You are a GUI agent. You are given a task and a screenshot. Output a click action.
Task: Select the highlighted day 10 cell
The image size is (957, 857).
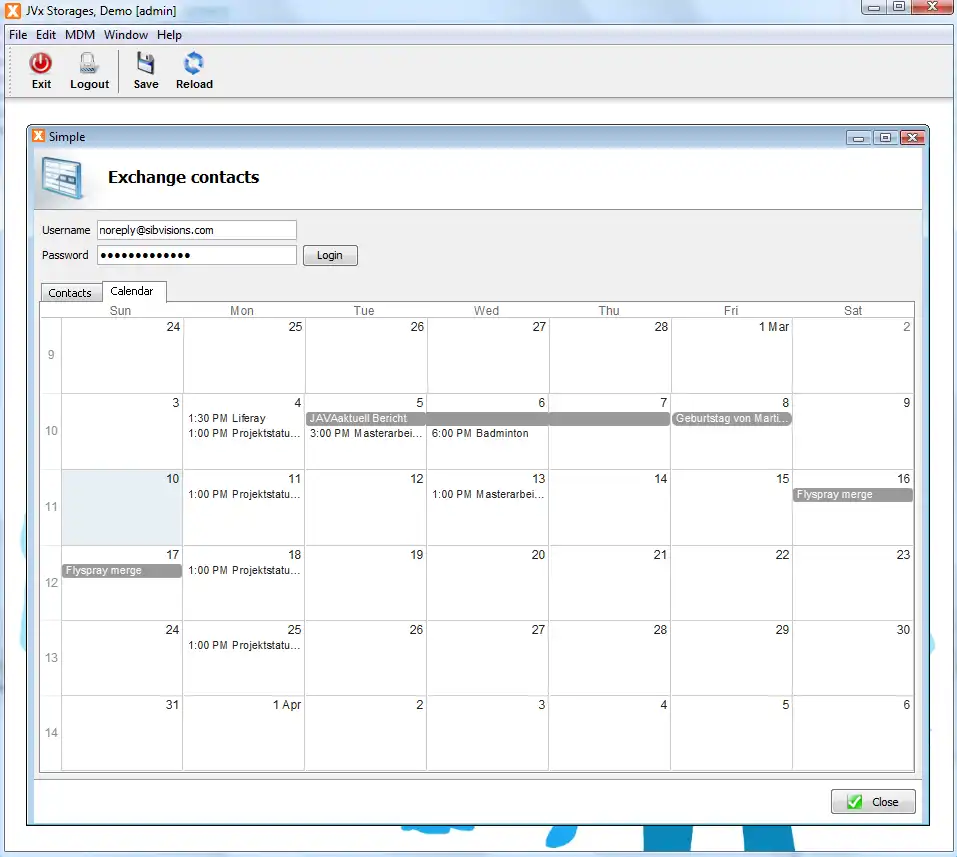(x=121, y=507)
